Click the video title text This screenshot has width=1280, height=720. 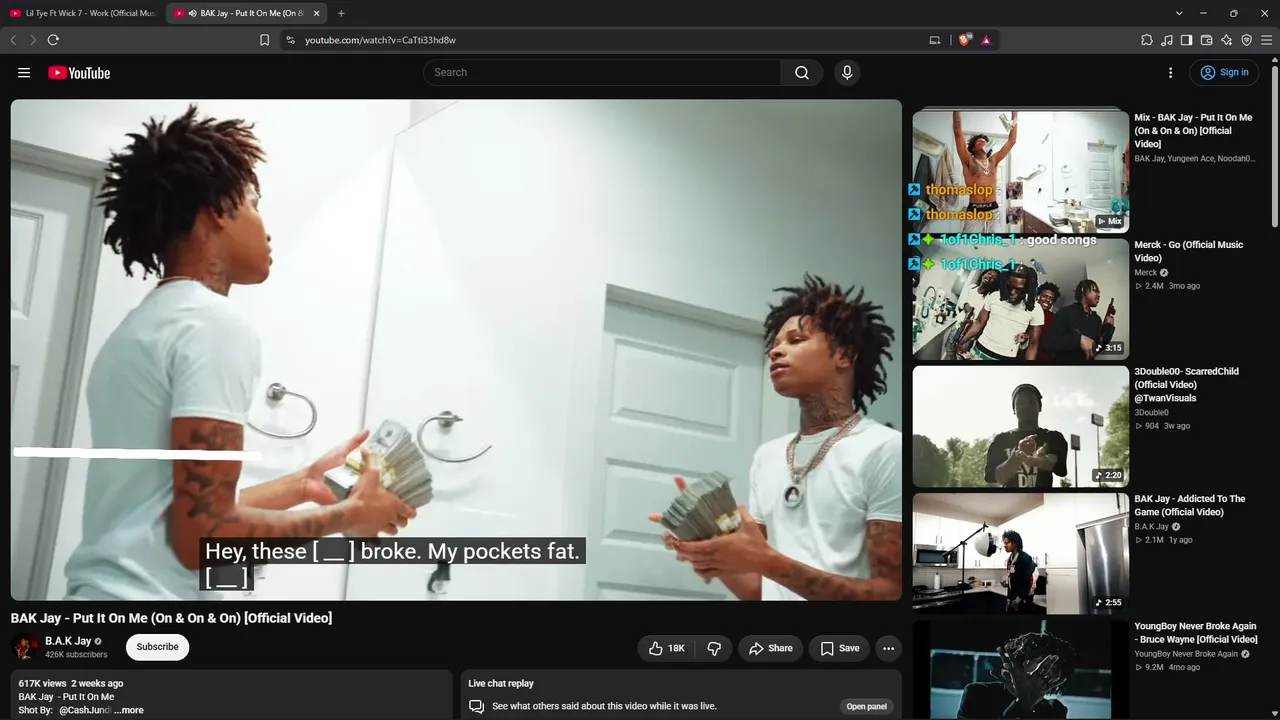click(x=171, y=618)
